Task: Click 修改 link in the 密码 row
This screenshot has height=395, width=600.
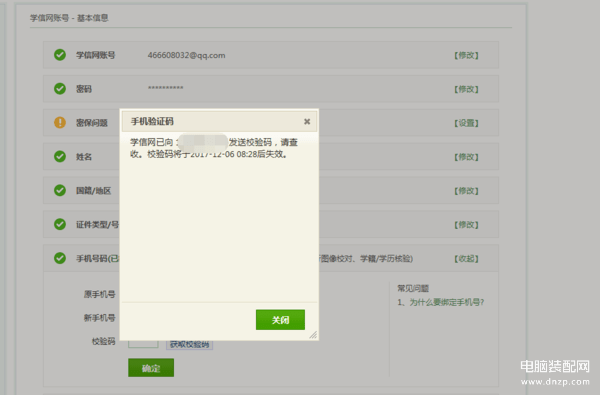Action: [x=466, y=89]
